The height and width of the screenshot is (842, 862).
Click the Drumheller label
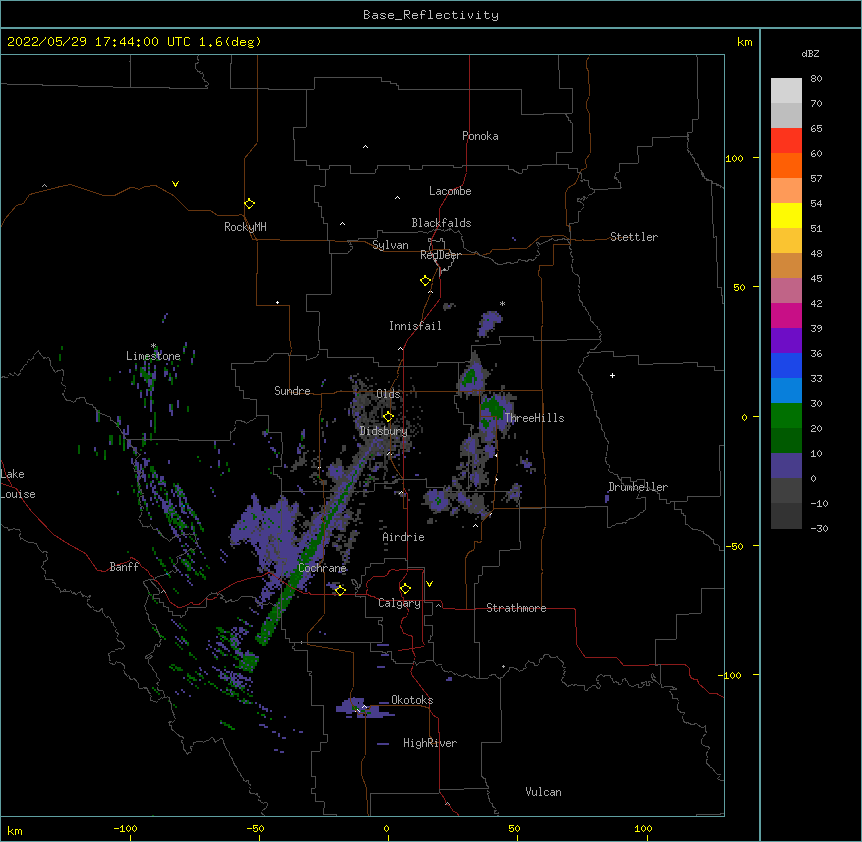tap(638, 487)
